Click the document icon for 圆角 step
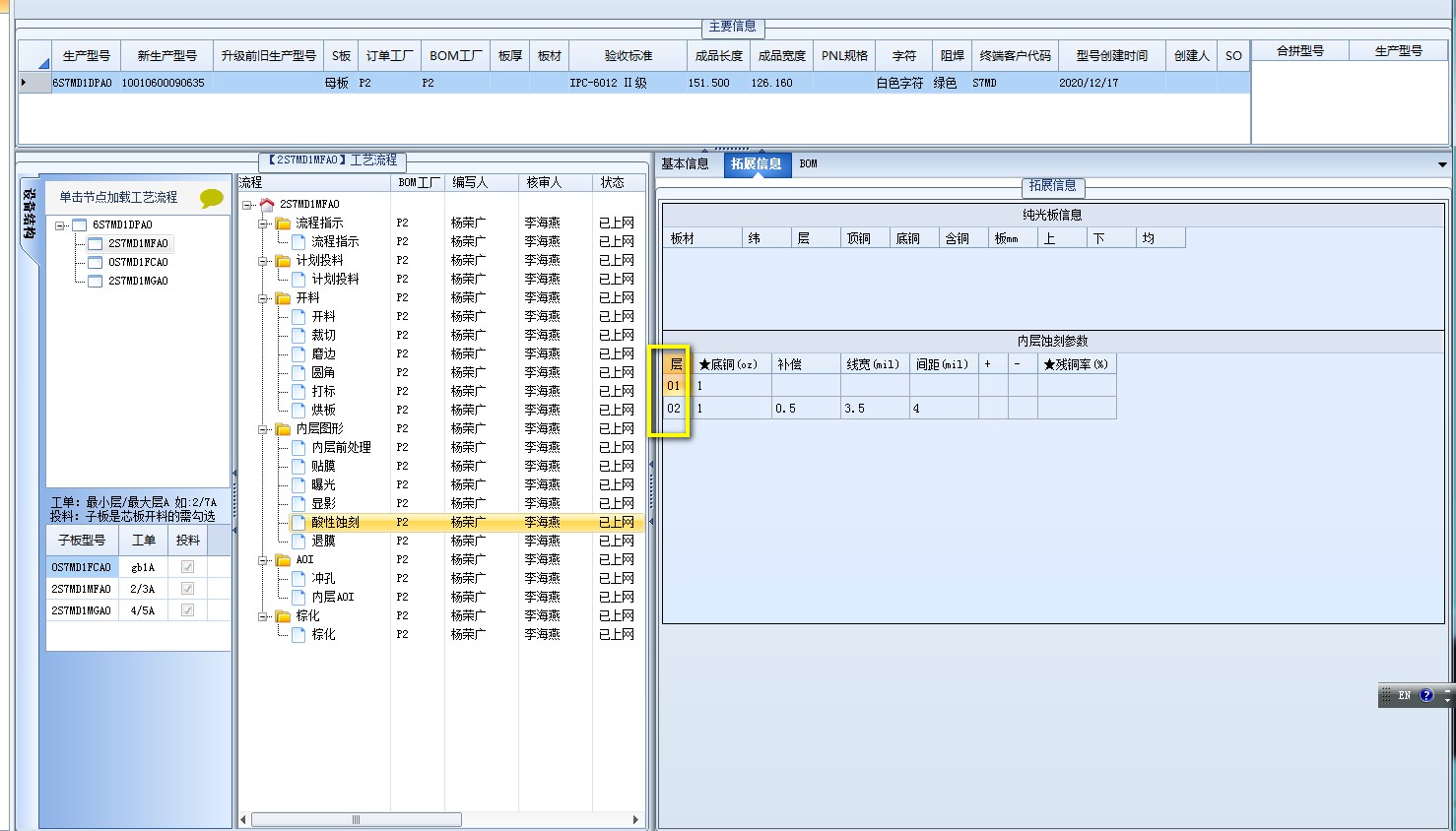Image resolution: width=1456 pixels, height=831 pixels. [x=298, y=372]
